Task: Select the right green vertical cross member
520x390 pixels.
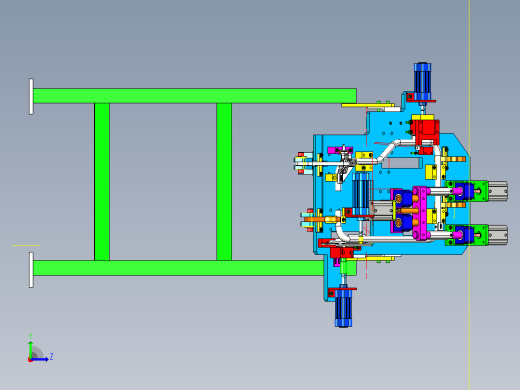Action: tap(224, 182)
